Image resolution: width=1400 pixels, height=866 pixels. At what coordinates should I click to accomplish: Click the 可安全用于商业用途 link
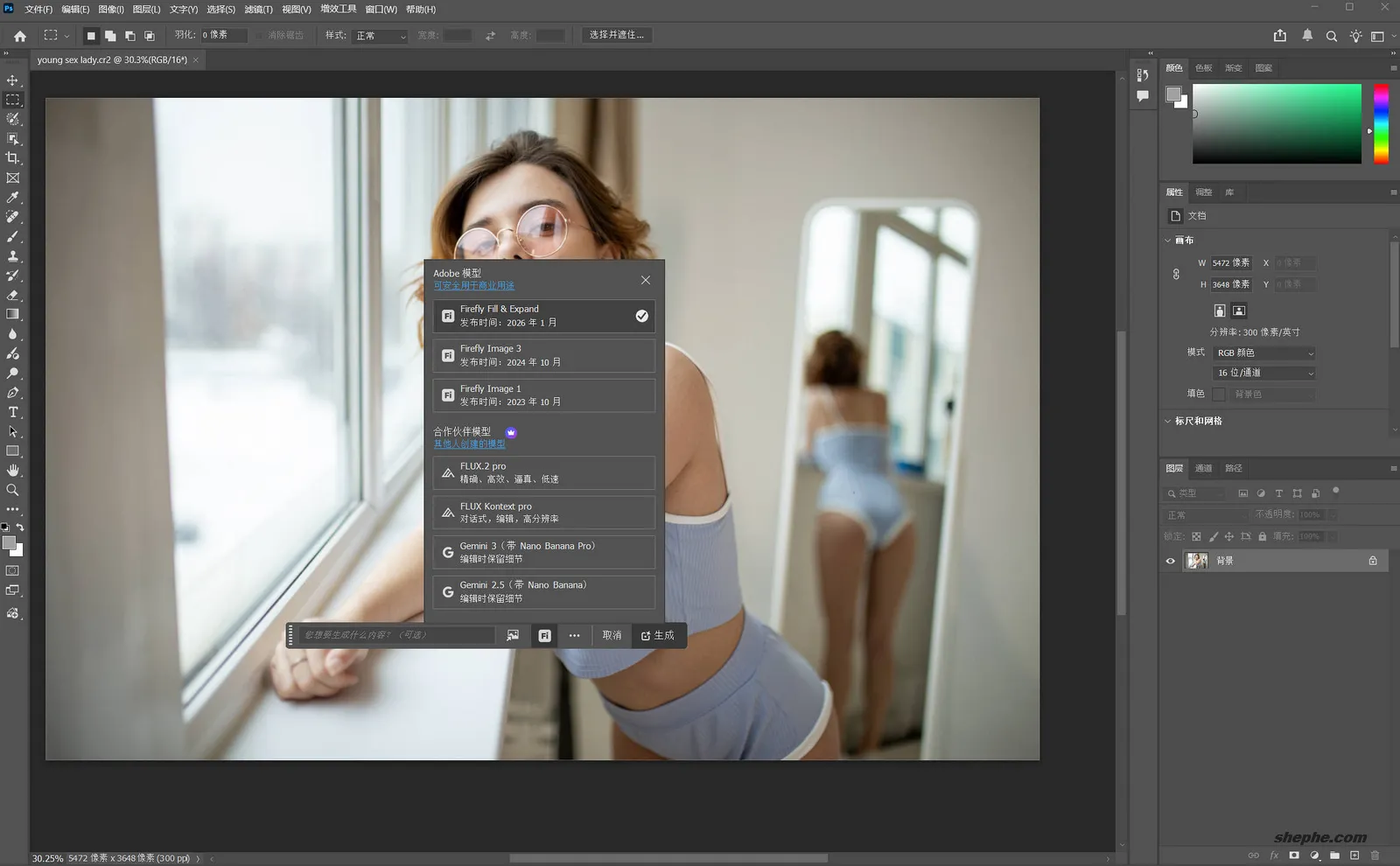pos(473,286)
